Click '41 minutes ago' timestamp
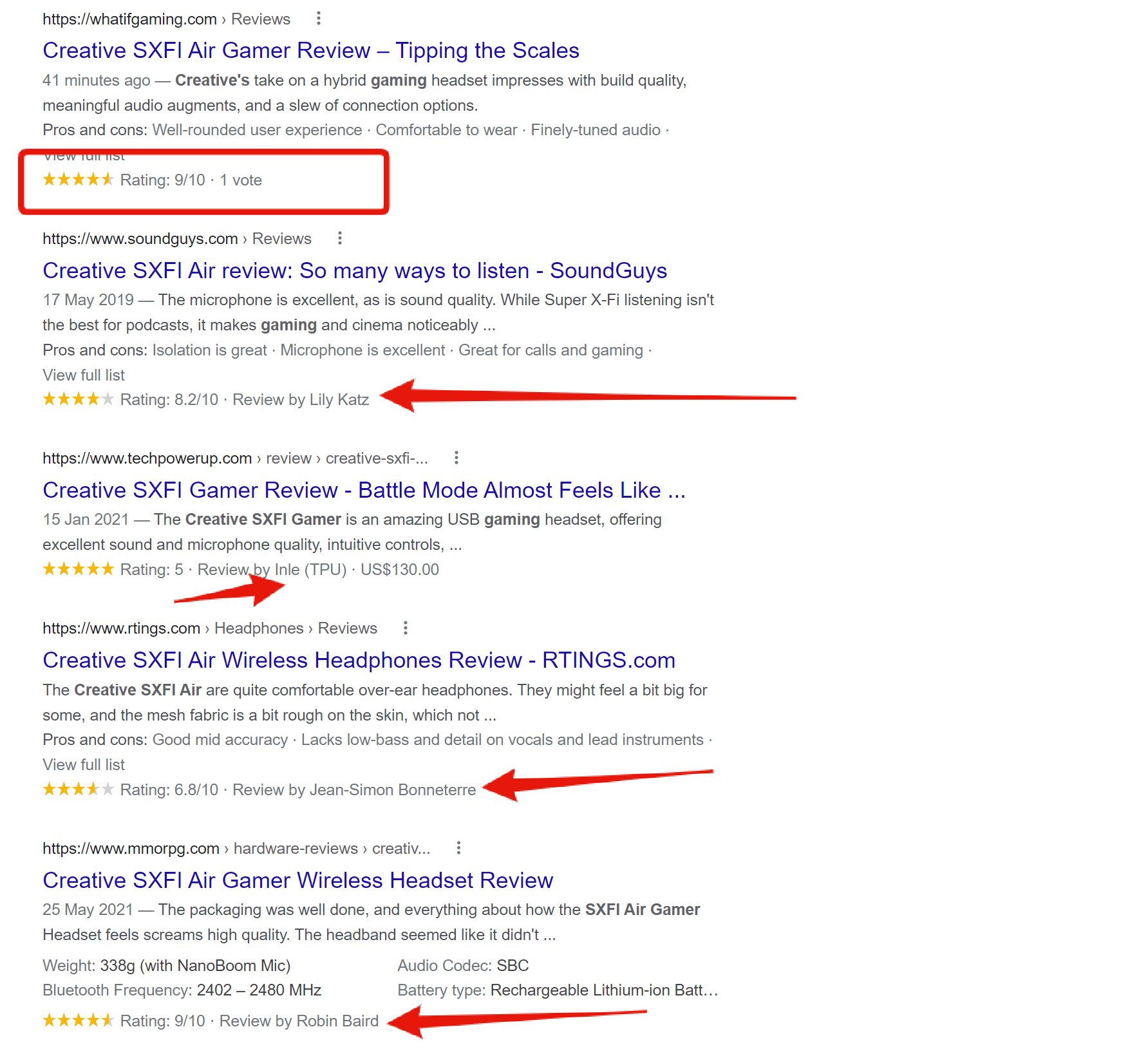This screenshot has width=1148, height=1056. point(97,80)
